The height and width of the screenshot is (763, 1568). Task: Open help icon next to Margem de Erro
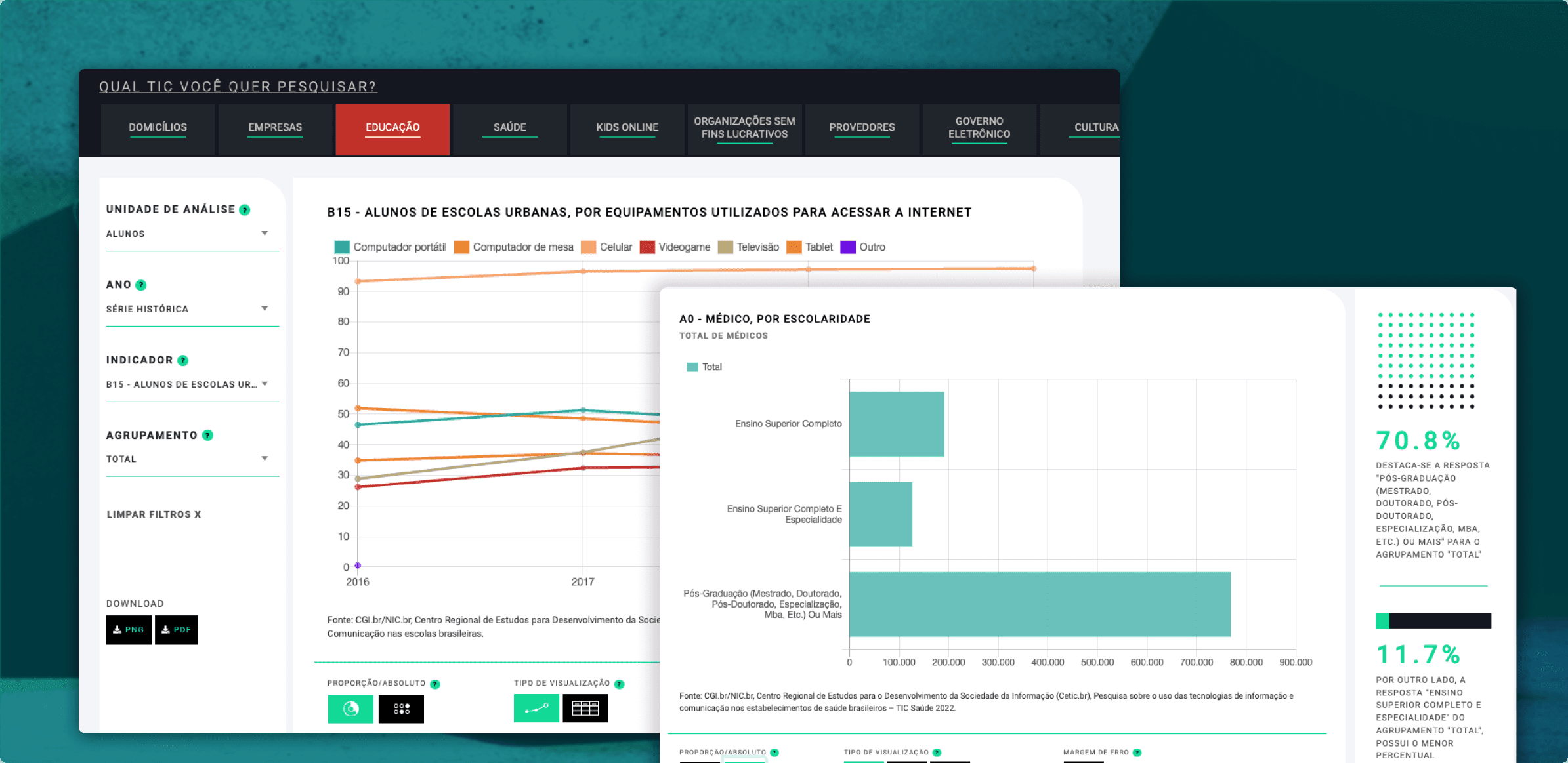(x=1137, y=753)
